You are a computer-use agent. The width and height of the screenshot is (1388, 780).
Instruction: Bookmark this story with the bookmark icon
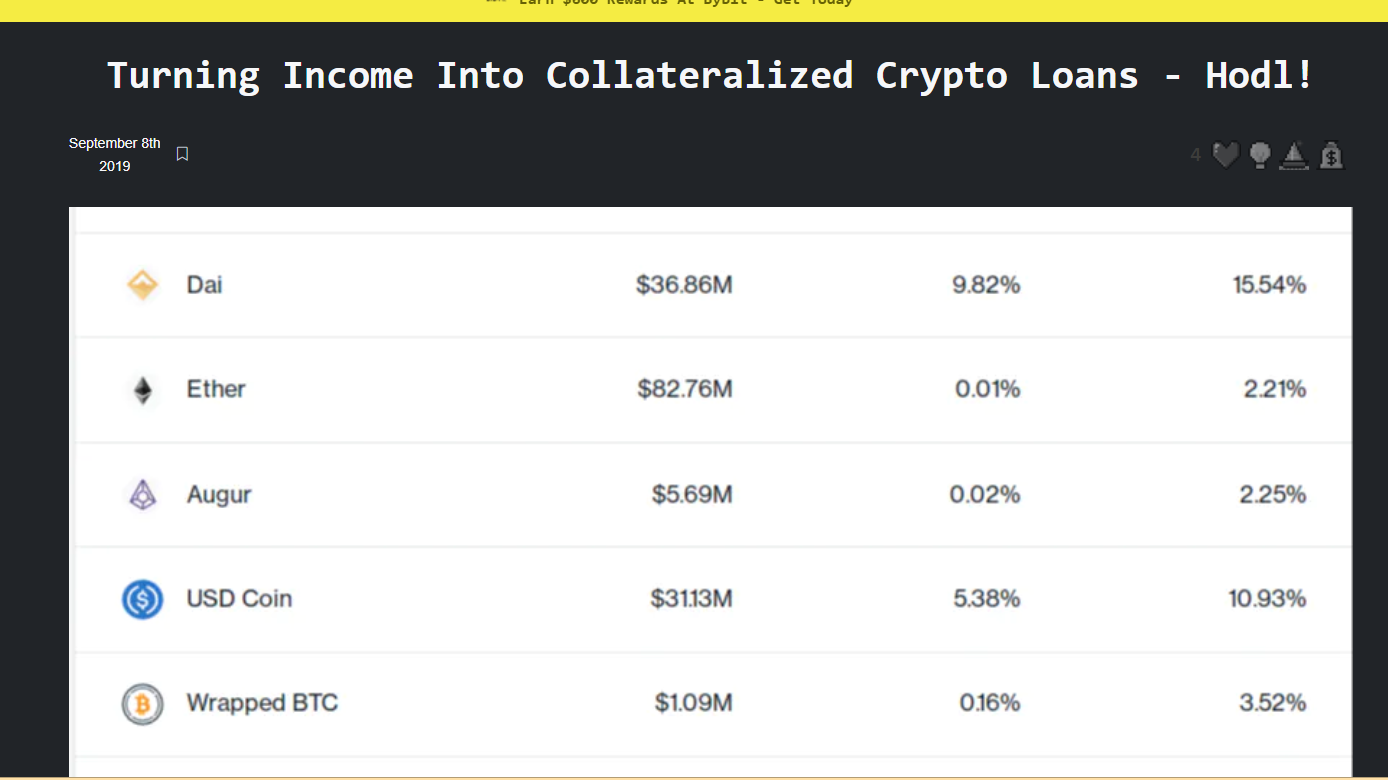[182, 154]
